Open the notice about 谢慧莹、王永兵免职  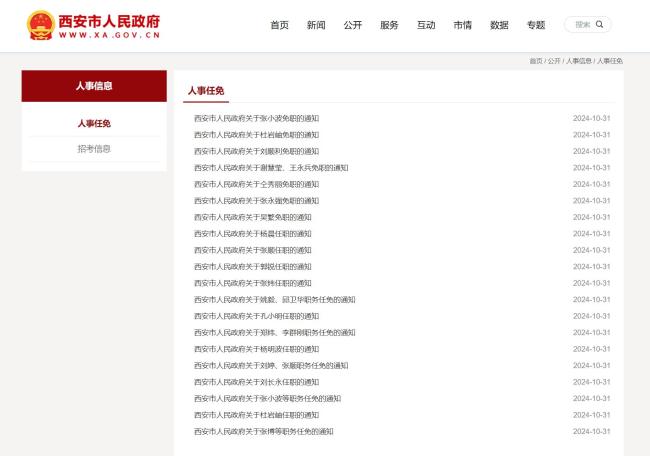coord(271,168)
